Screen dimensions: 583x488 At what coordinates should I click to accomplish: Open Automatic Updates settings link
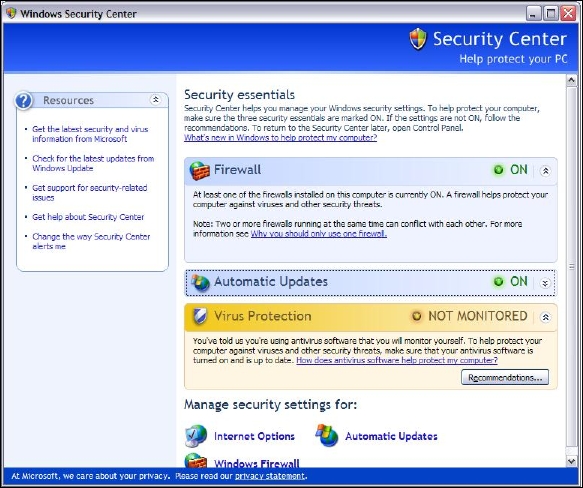(x=391, y=436)
